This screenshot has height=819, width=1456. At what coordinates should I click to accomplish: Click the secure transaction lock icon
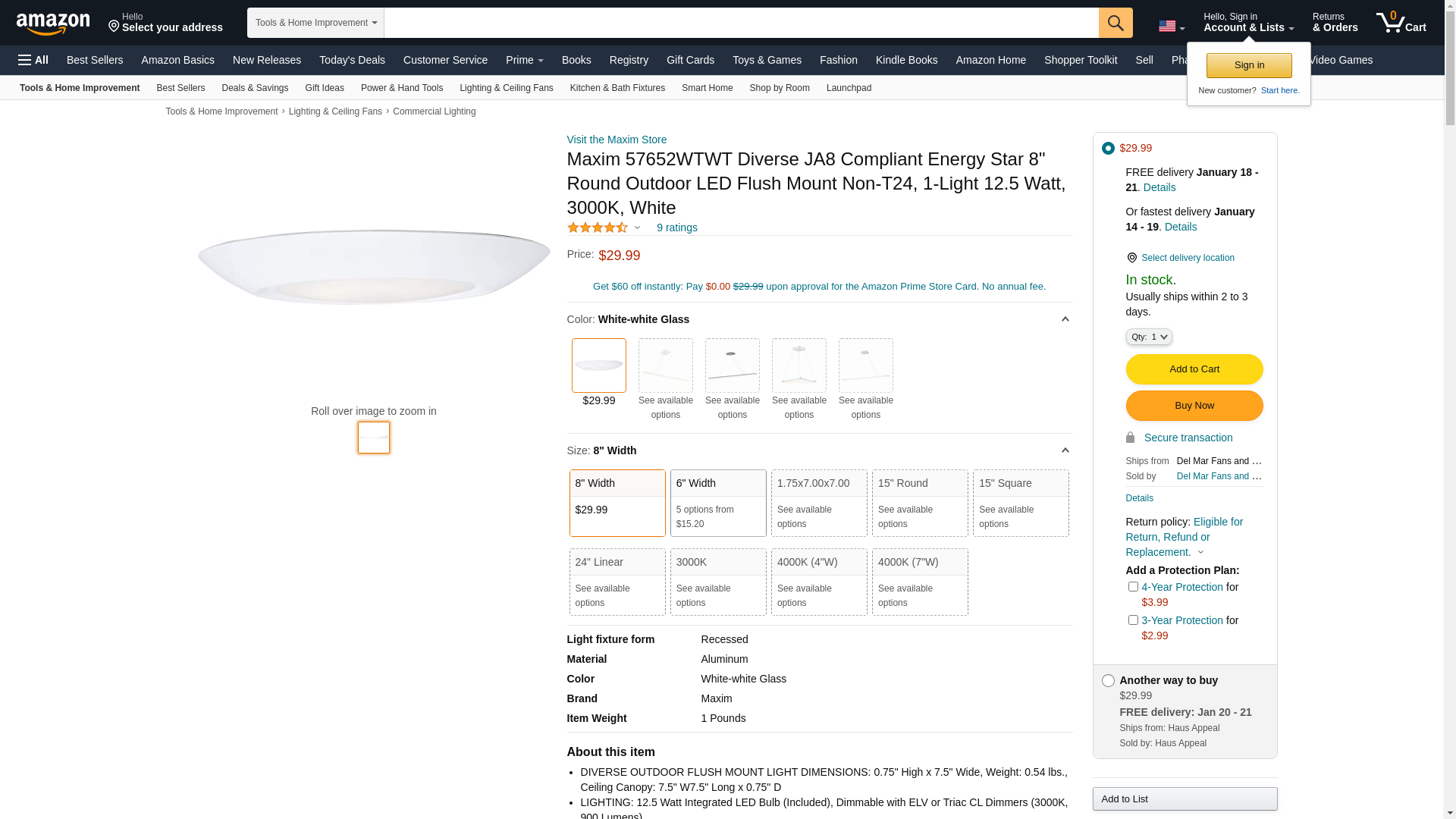click(x=1130, y=438)
